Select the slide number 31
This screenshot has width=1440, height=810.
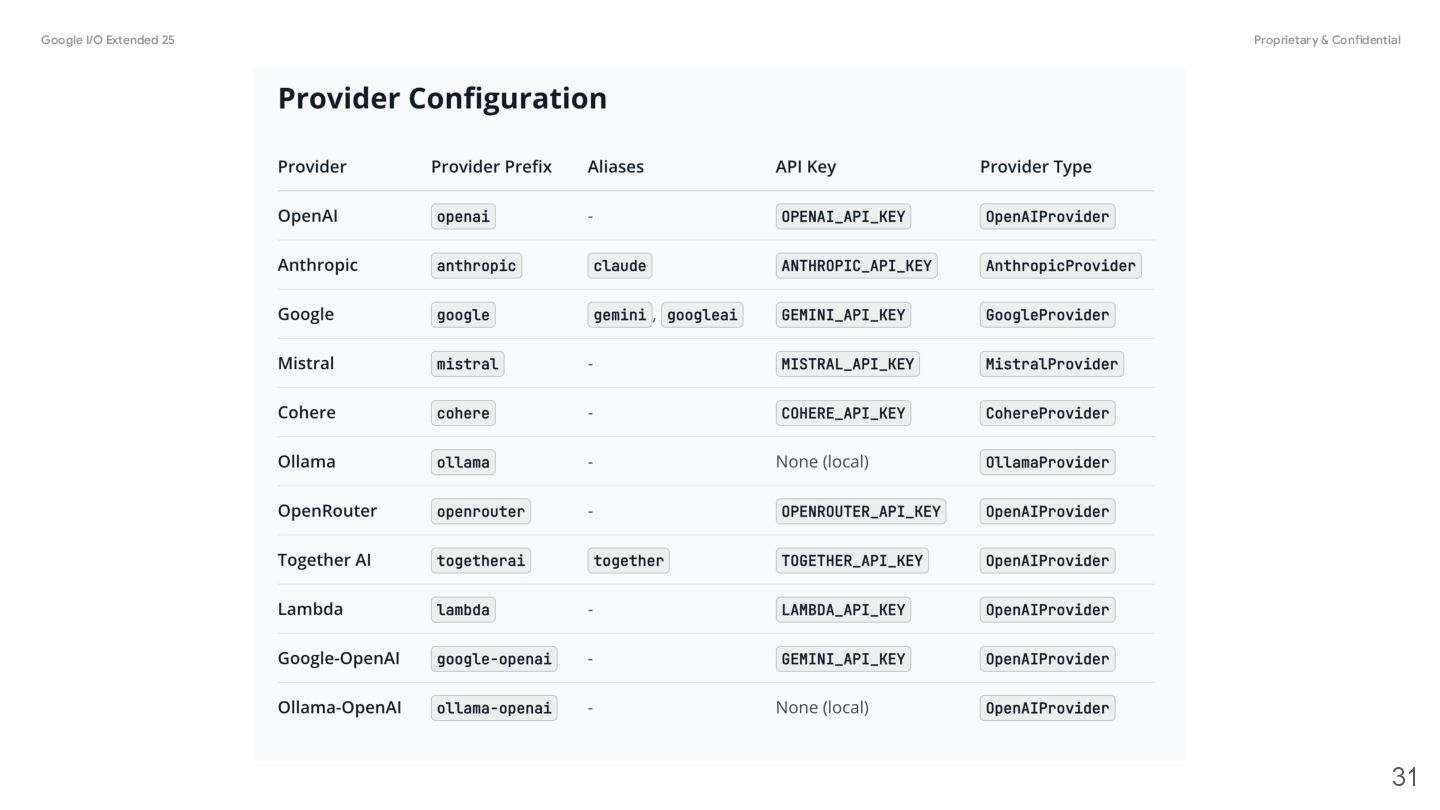pos(1405,777)
